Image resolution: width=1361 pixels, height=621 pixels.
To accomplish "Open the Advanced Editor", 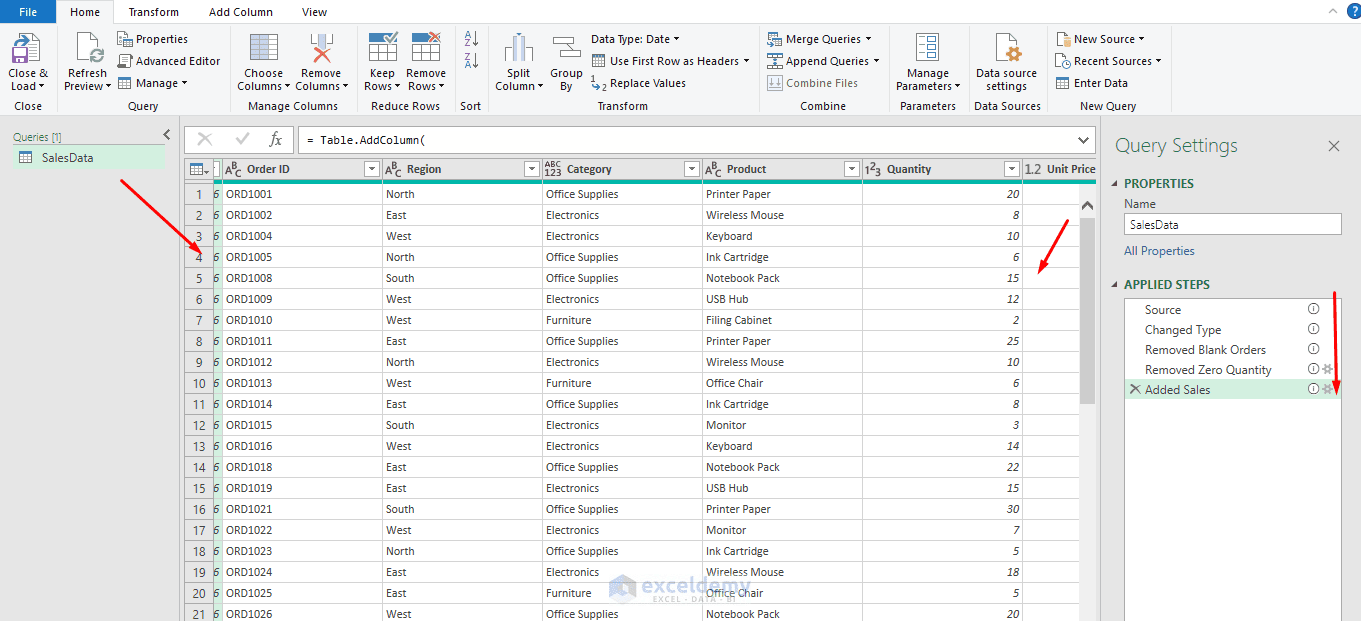I will pyautogui.click(x=168, y=61).
